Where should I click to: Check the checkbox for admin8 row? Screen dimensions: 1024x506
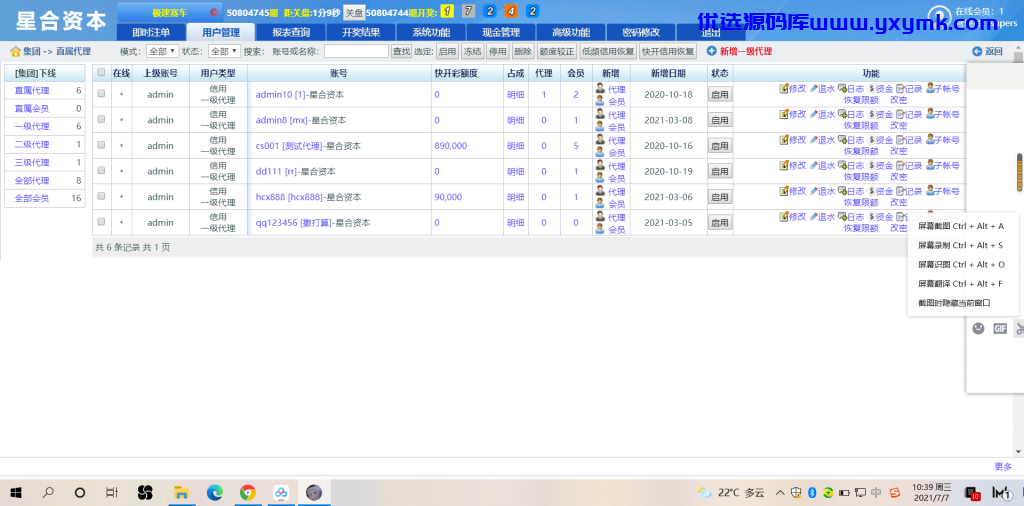coord(101,119)
